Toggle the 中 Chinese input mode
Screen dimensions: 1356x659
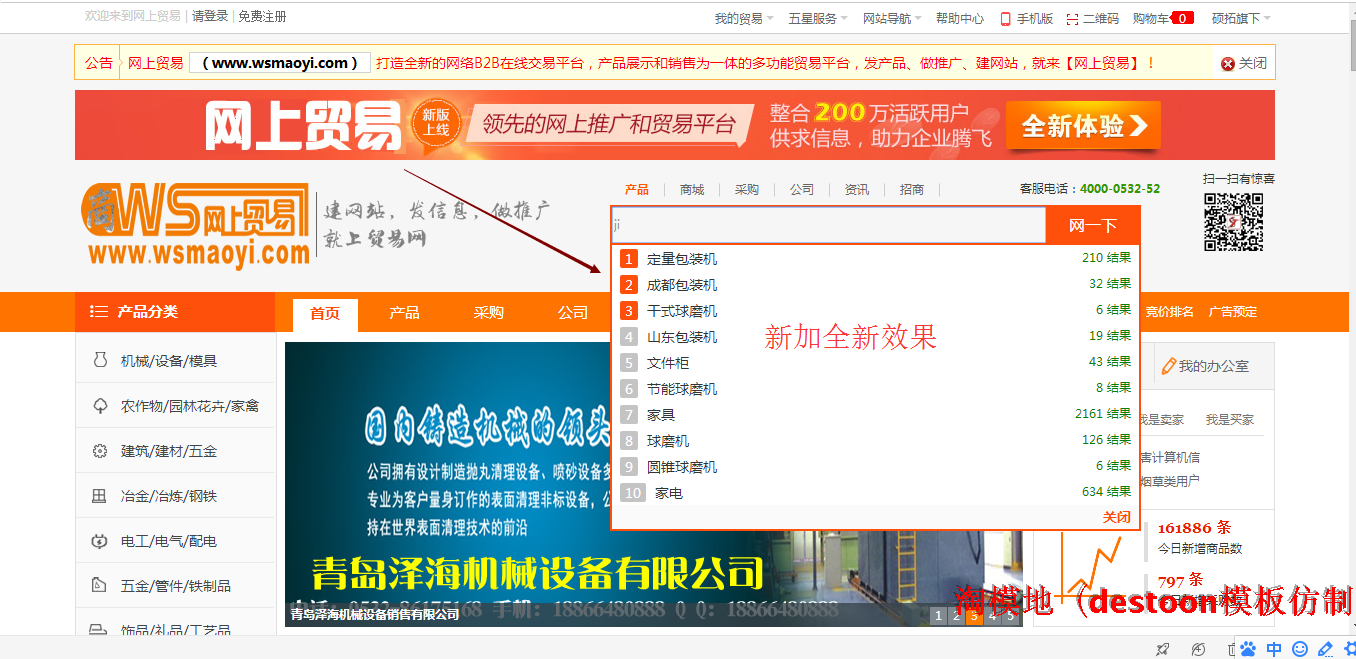point(1274,649)
